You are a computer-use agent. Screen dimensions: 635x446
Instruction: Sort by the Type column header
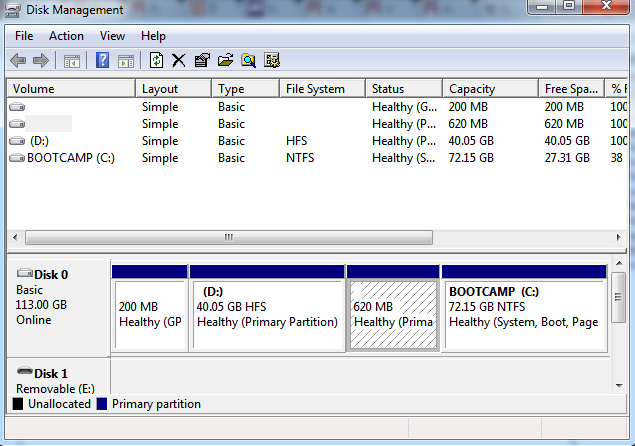[x=246, y=89]
